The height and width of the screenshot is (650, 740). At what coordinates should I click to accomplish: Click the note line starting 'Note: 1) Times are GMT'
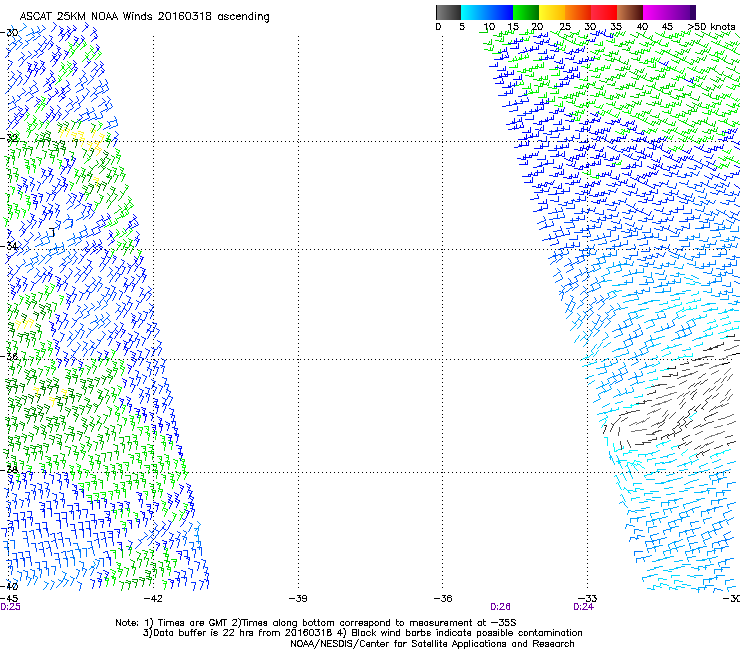[x=316, y=623]
